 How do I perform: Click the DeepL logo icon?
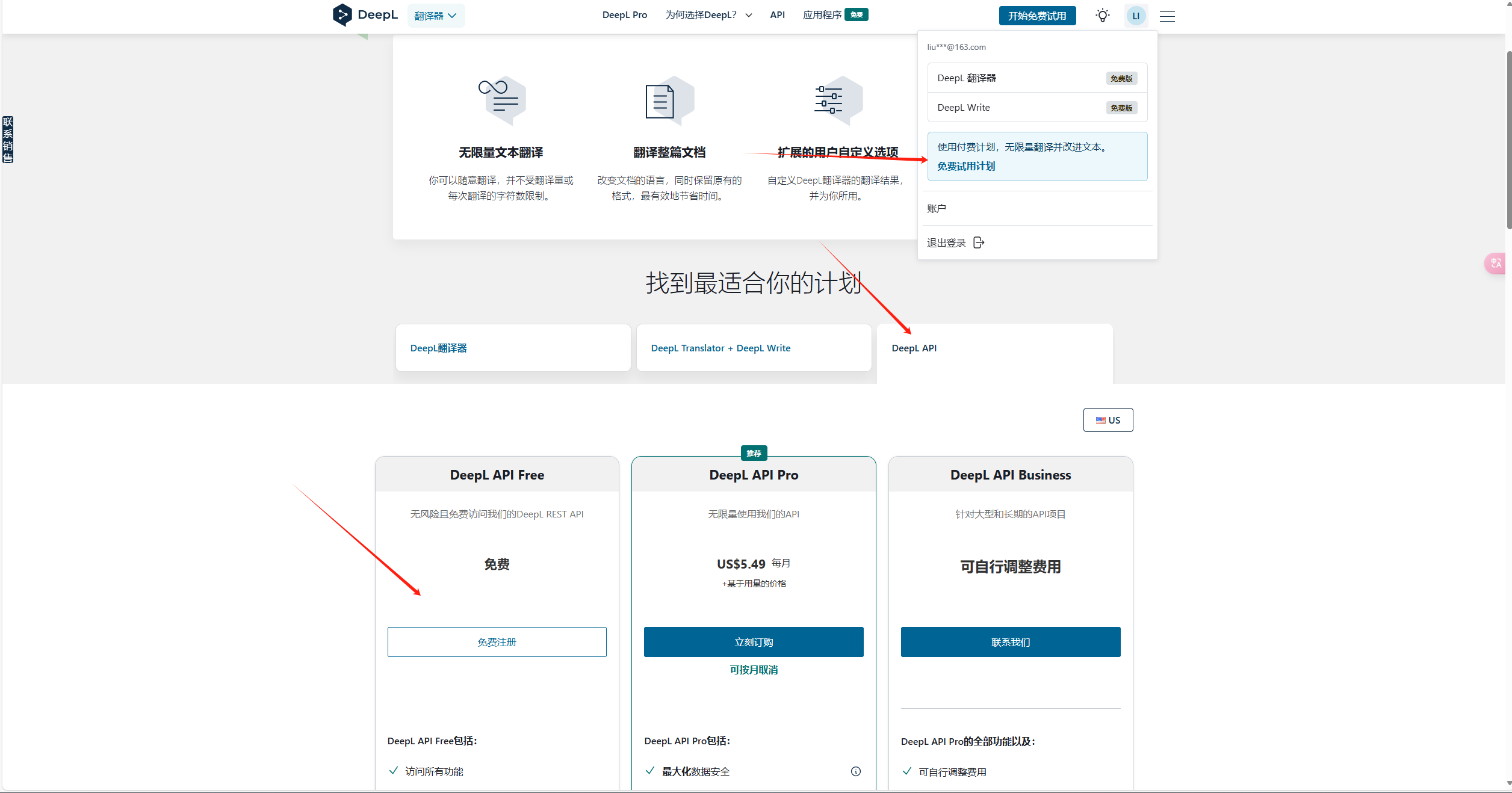click(342, 15)
